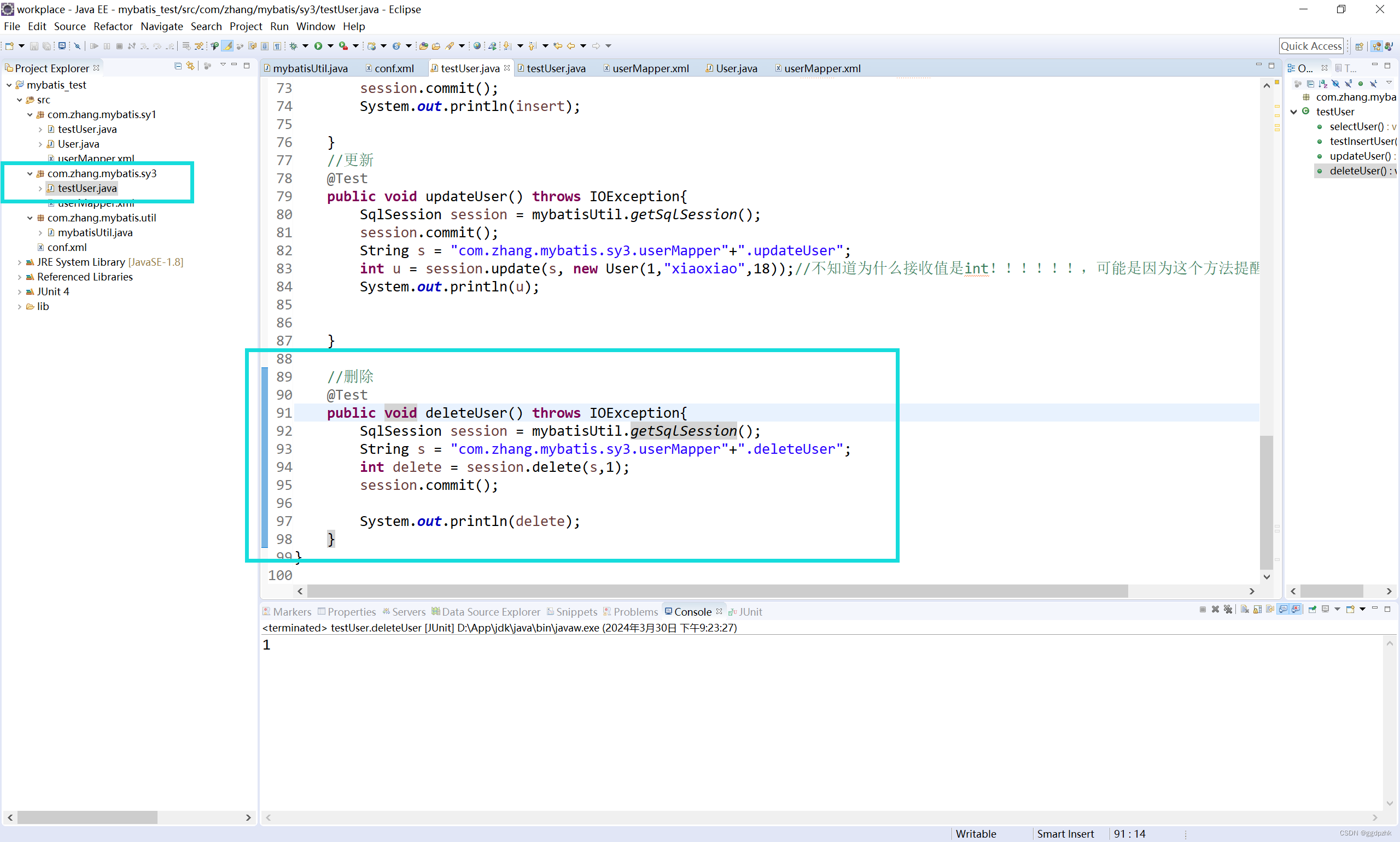Image resolution: width=1400 pixels, height=842 pixels.
Task: Click the Quick Access search field
Action: [x=1311, y=46]
